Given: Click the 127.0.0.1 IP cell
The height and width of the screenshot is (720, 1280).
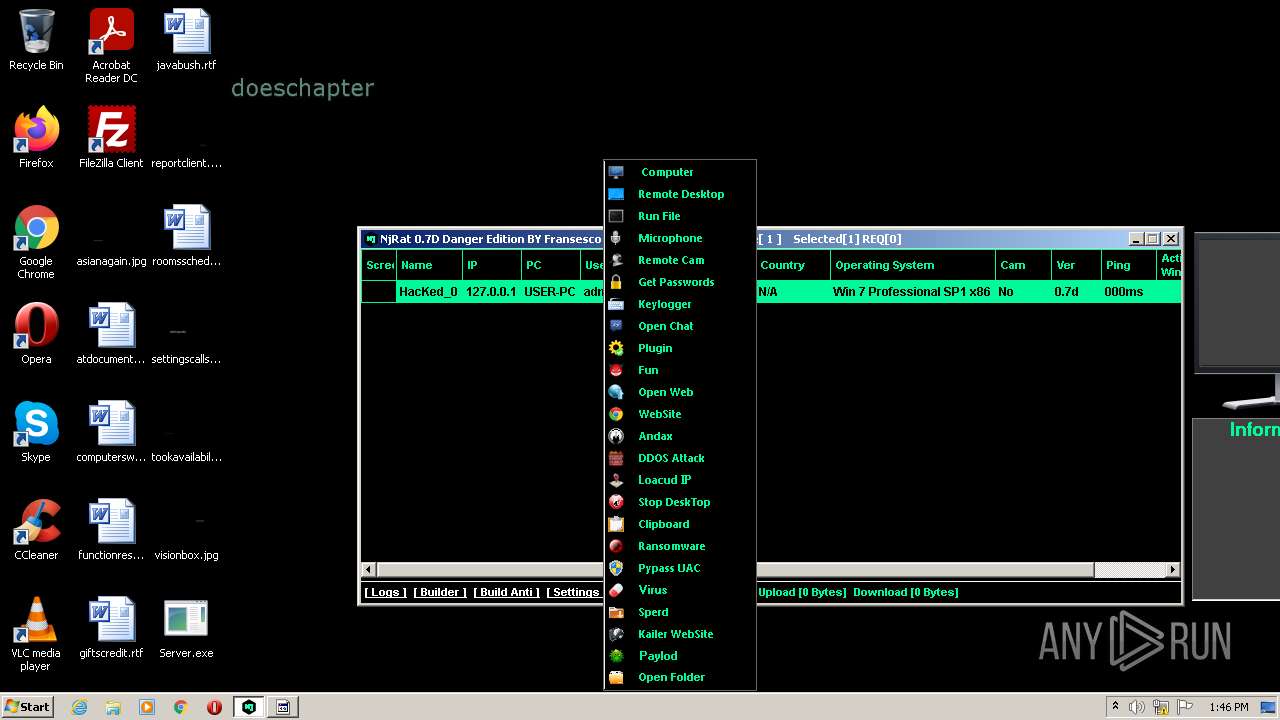Looking at the screenshot, I should [x=491, y=292].
